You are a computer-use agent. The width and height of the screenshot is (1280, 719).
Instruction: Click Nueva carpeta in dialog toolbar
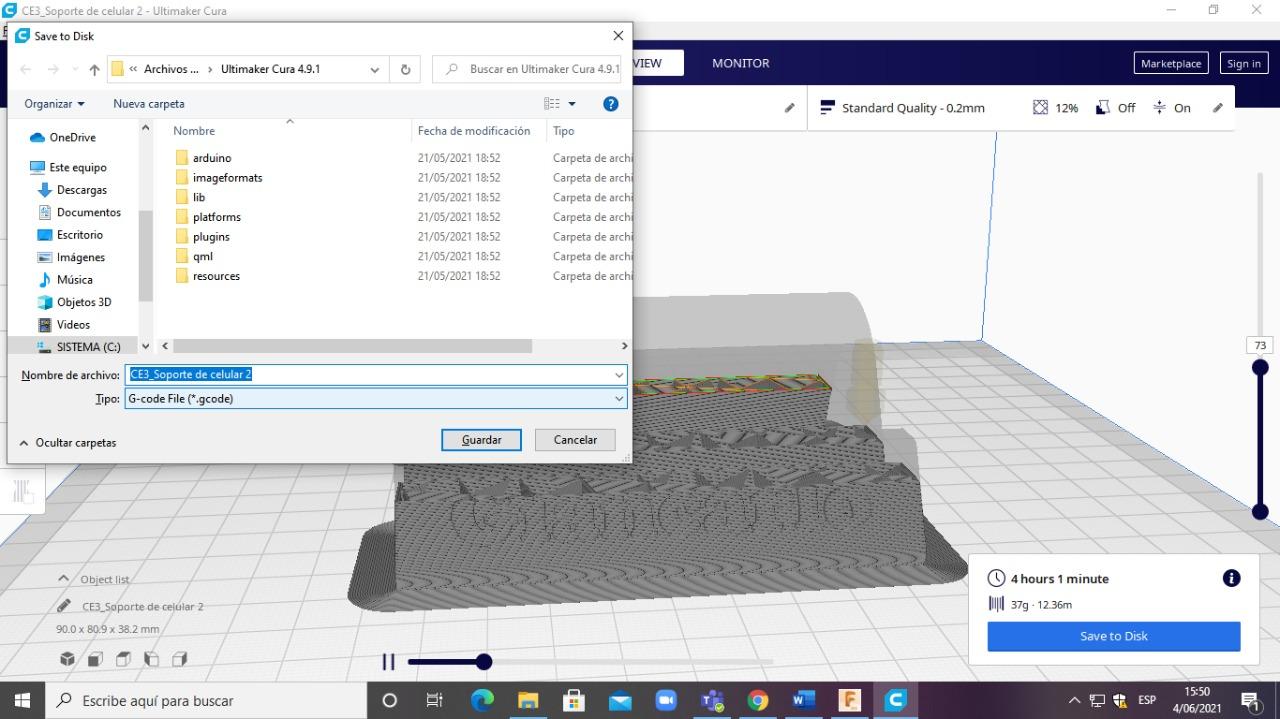pos(149,104)
